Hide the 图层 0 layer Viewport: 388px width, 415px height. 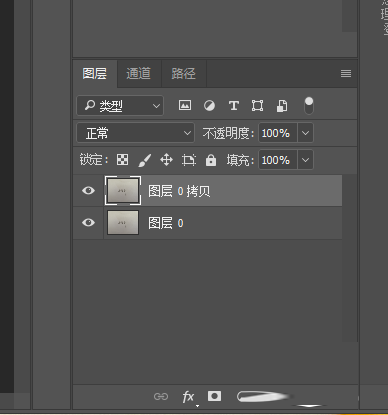[88, 222]
